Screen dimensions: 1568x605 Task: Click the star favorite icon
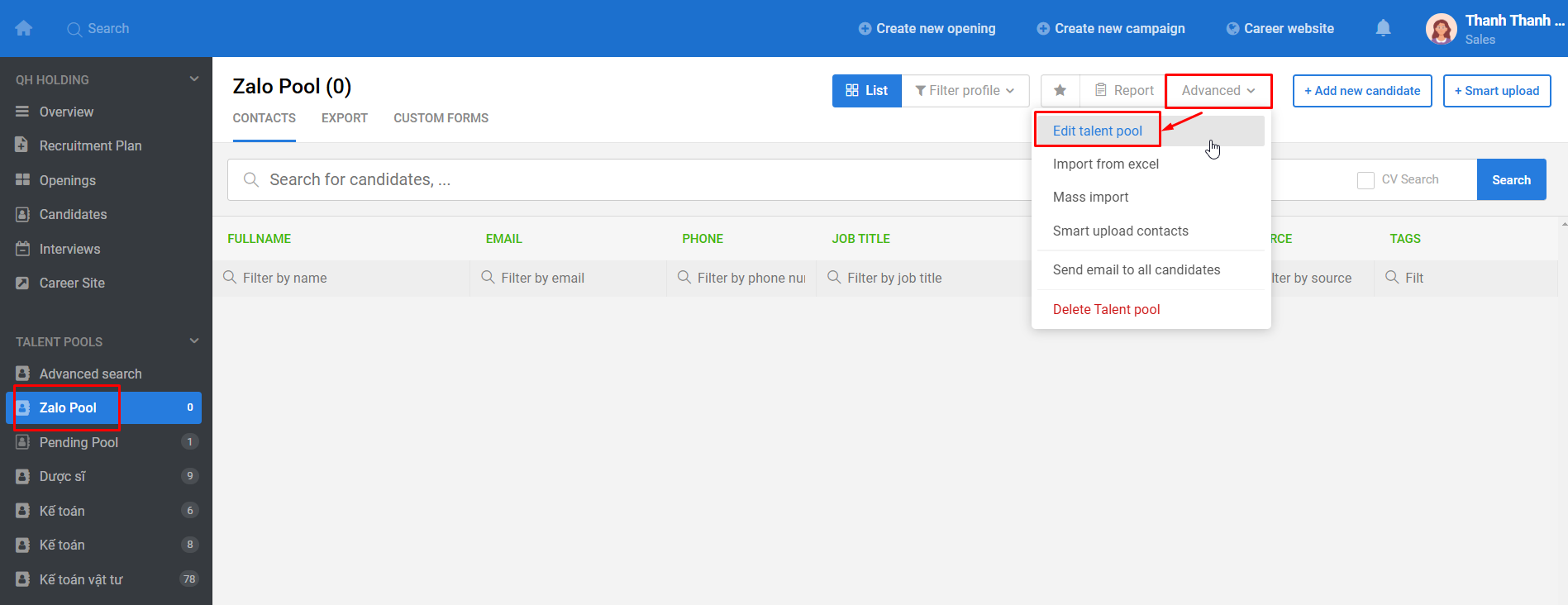click(x=1060, y=90)
